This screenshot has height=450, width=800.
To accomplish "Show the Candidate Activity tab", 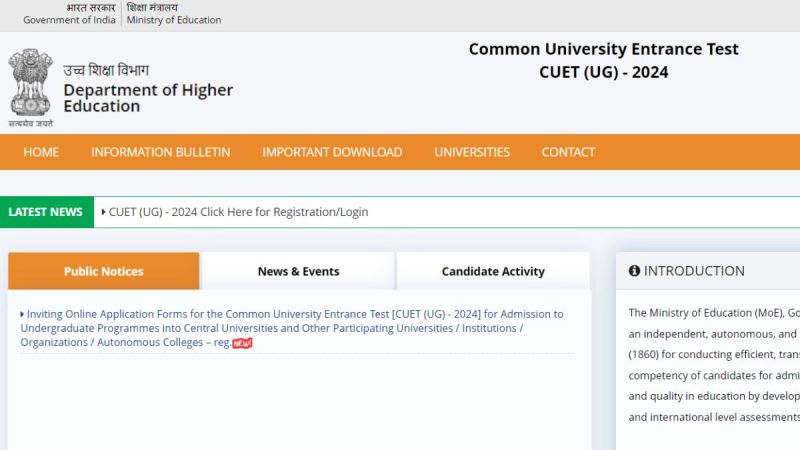I will click(x=493, y=271).
